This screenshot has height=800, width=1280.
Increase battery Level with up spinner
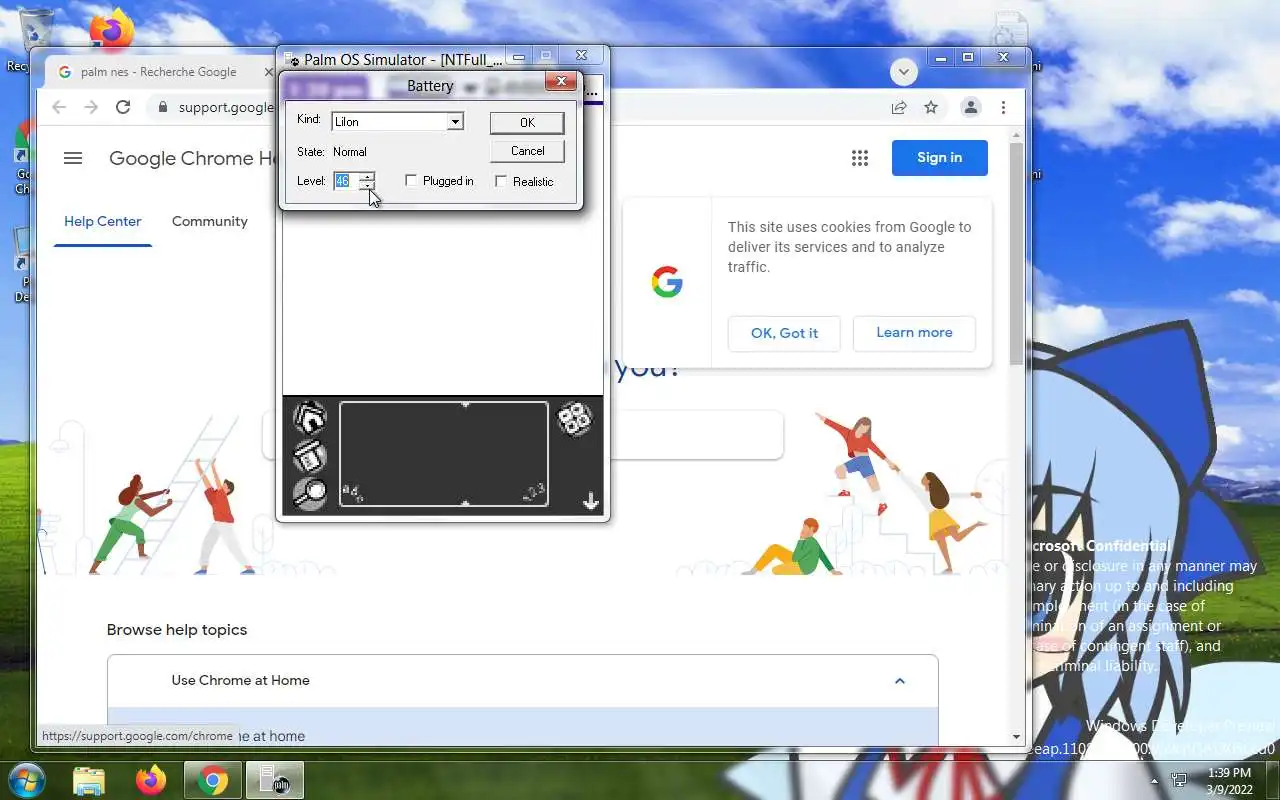(366, 176)
